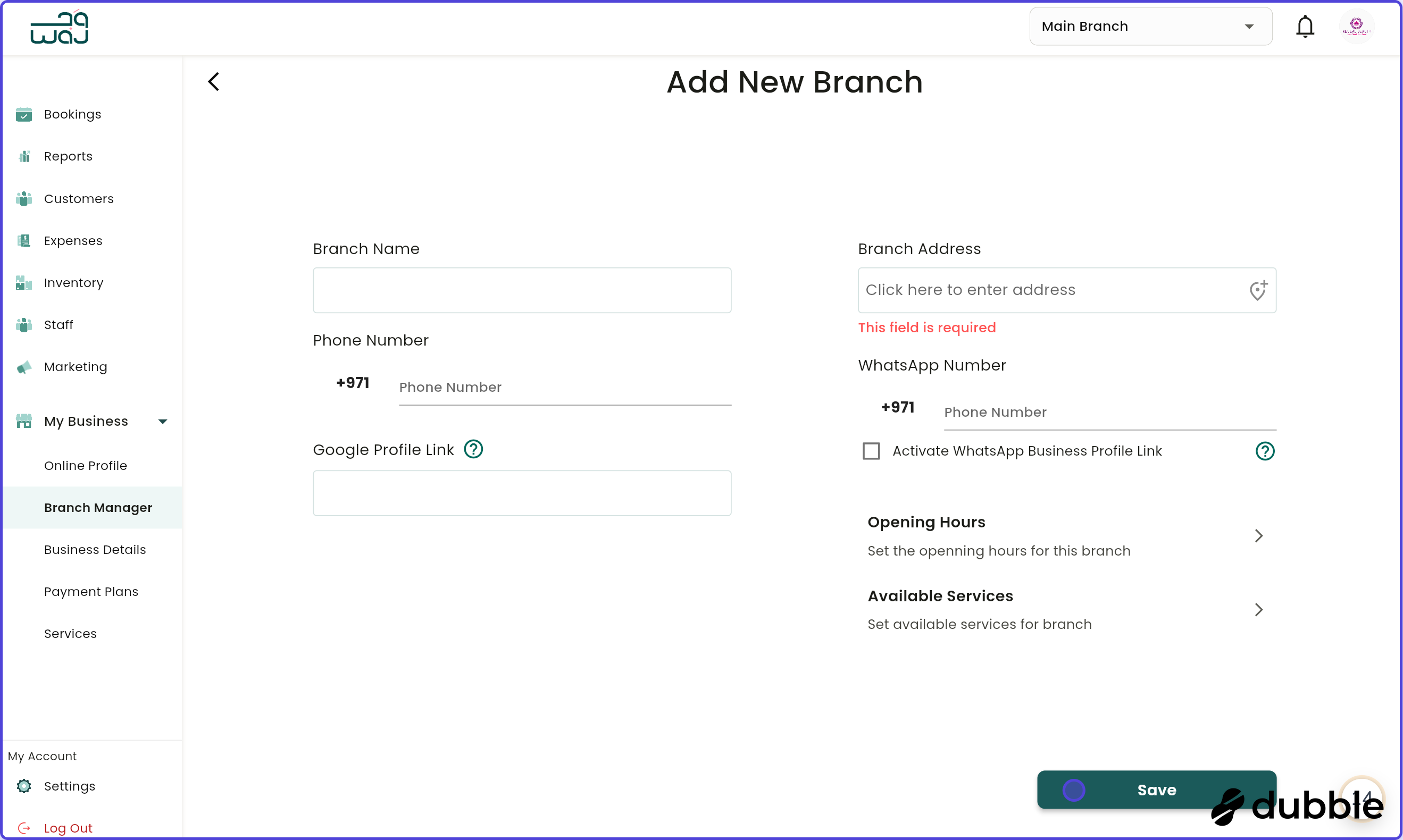Open the Google Profile Link help tooltip
This screenshot has height=840, width=1403.
474,448
